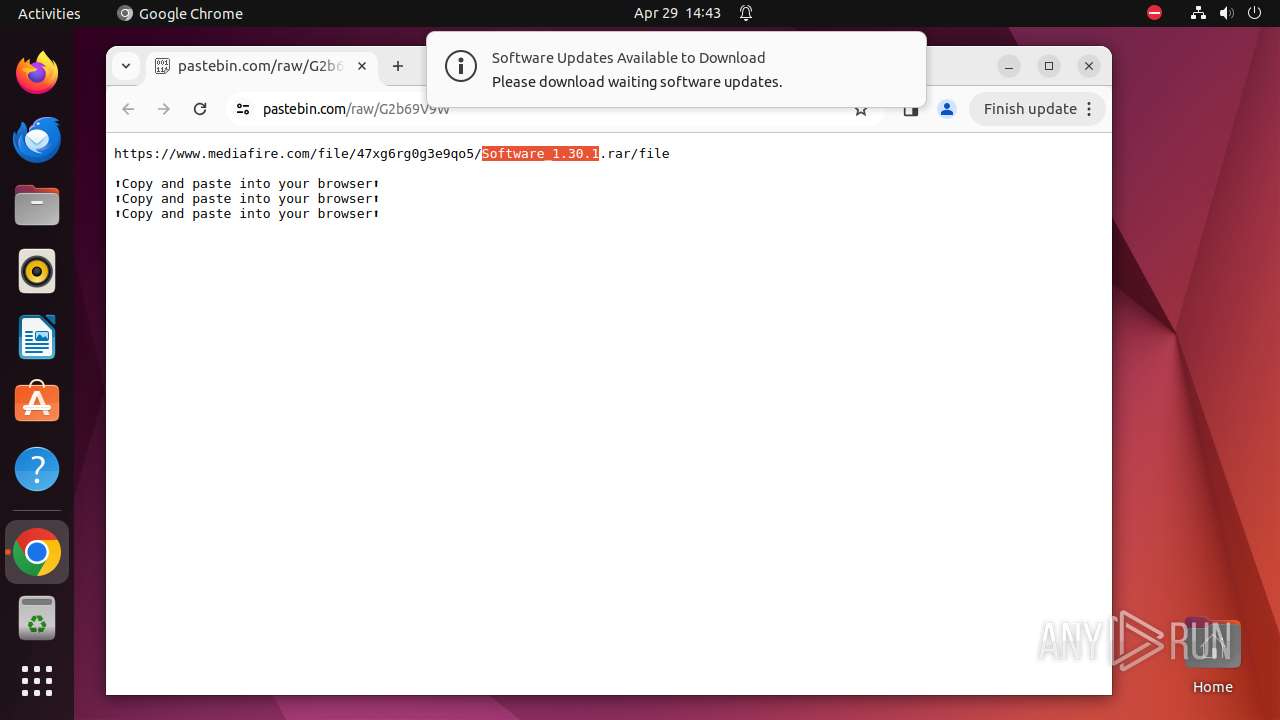Open the power system menu

click(1254, 13)
